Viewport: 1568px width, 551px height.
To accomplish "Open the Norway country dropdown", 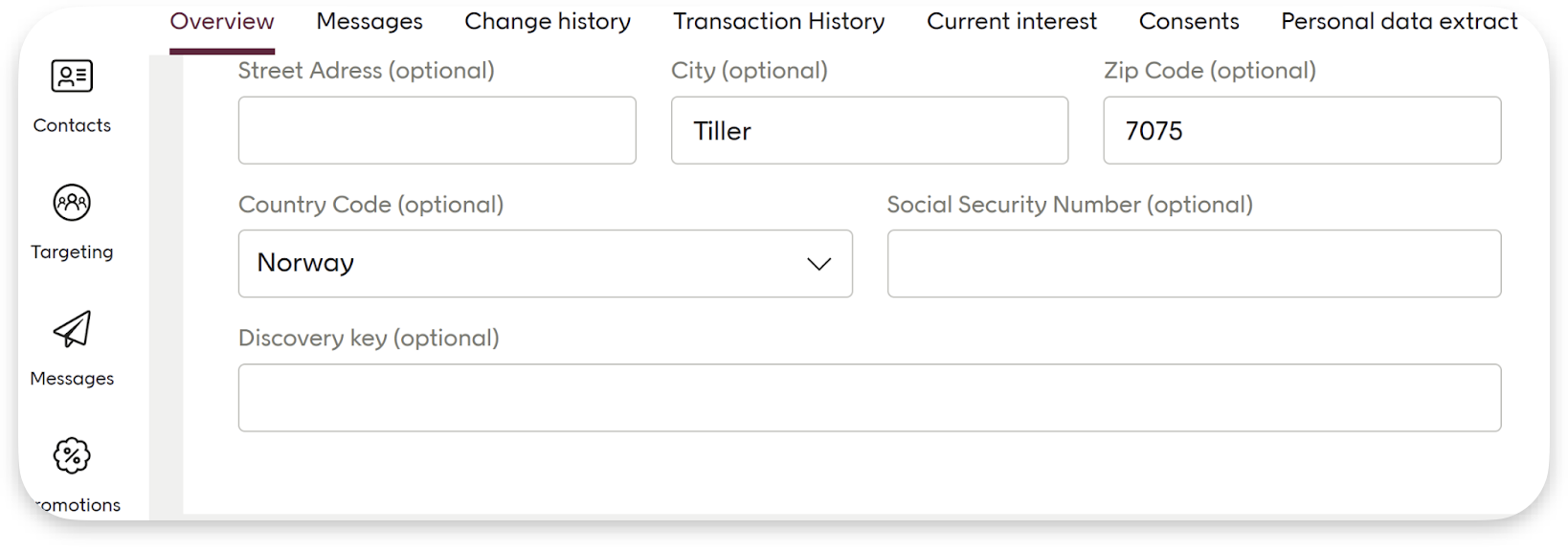I will coord(545,263).
